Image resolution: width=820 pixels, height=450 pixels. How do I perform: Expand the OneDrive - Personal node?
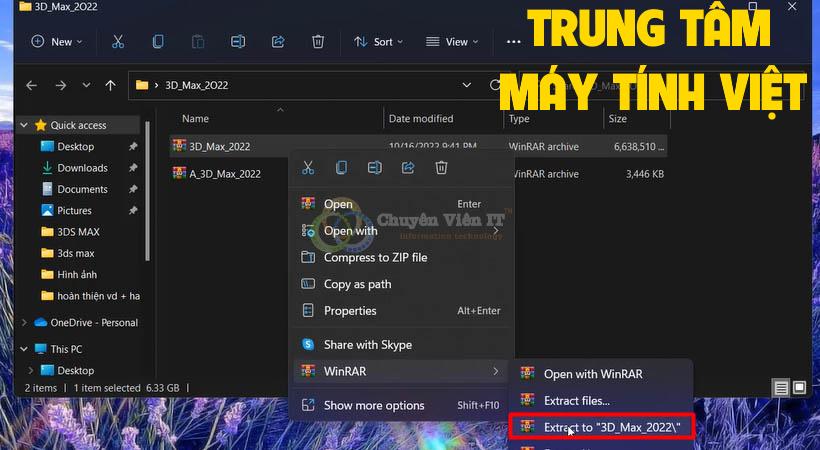point(24,322)
